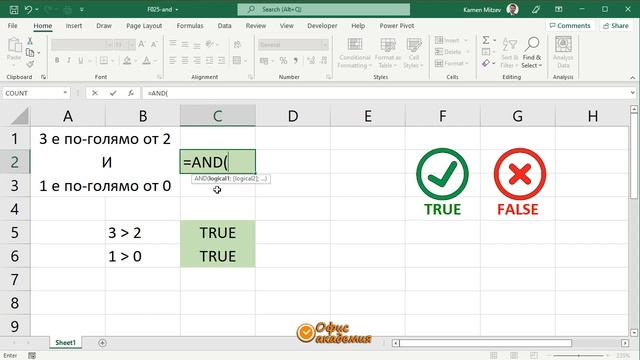The image size is (640, 360).
Task: Click the zoom slider in status bar
Action: point(578,356)
